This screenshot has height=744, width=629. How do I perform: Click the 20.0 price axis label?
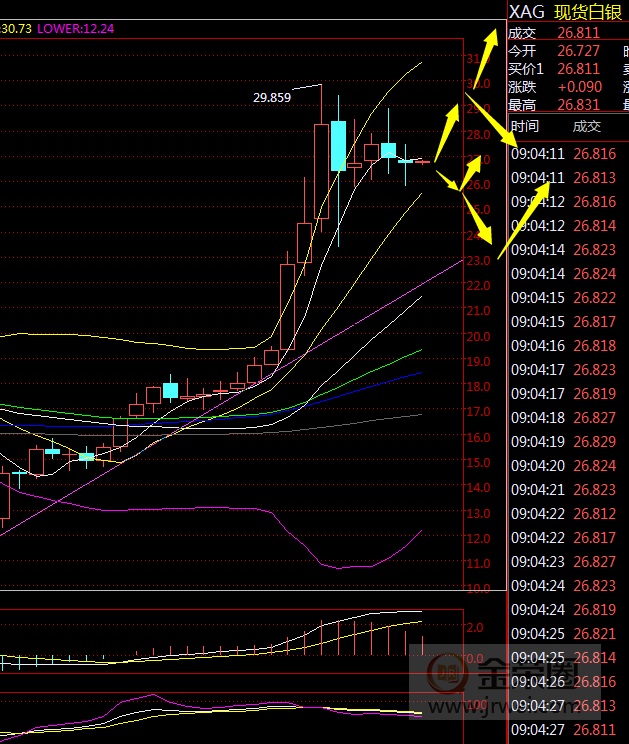(x=478, y=336)
